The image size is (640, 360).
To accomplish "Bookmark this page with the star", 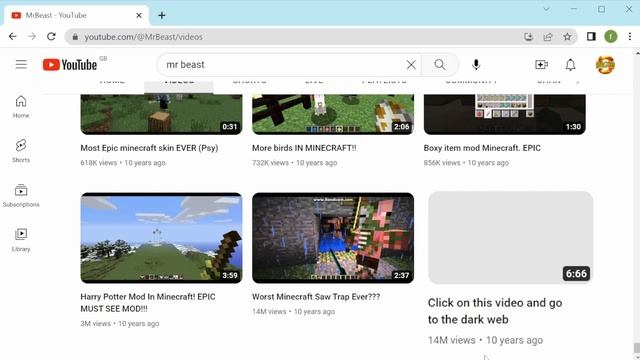I will click(567, 37).
